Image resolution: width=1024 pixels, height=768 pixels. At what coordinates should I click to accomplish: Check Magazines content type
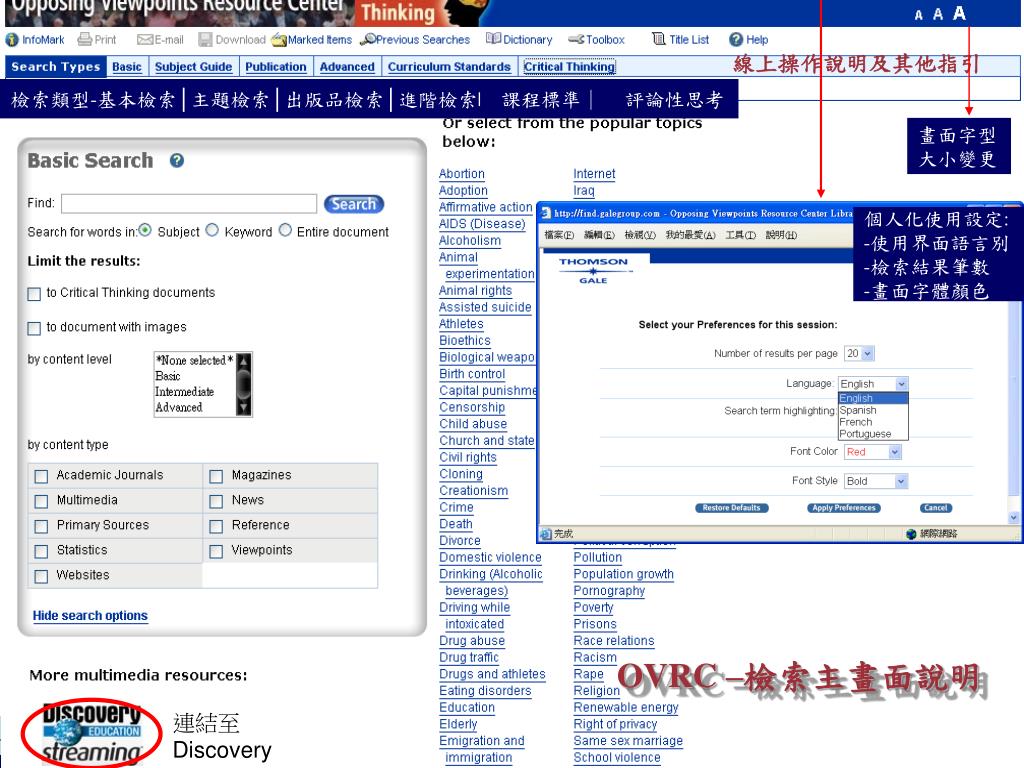click(x=216, y=476)
